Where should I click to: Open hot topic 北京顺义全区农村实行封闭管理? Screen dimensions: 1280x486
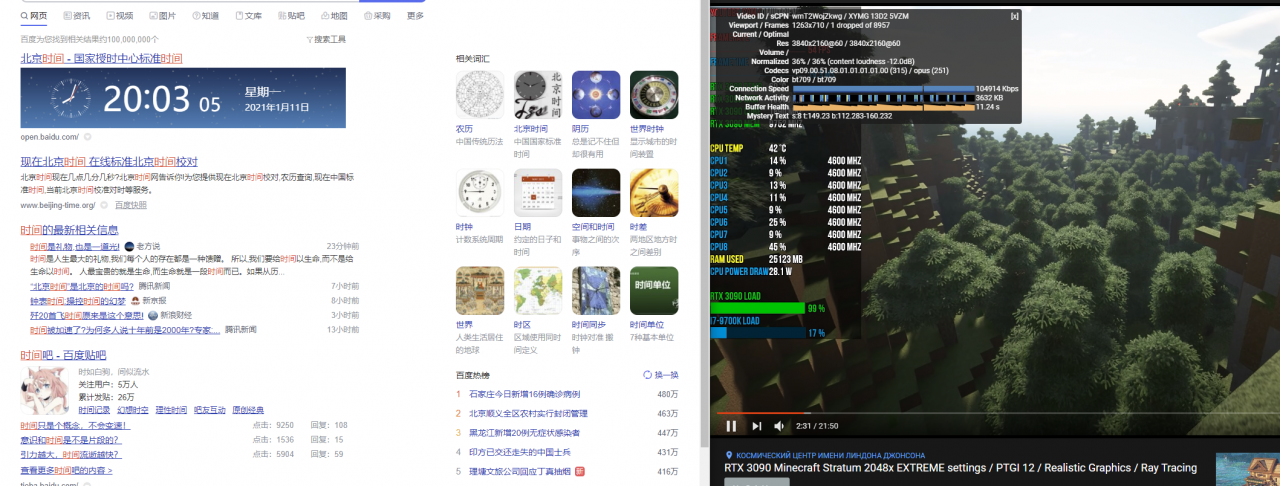[x=529, y=413]
